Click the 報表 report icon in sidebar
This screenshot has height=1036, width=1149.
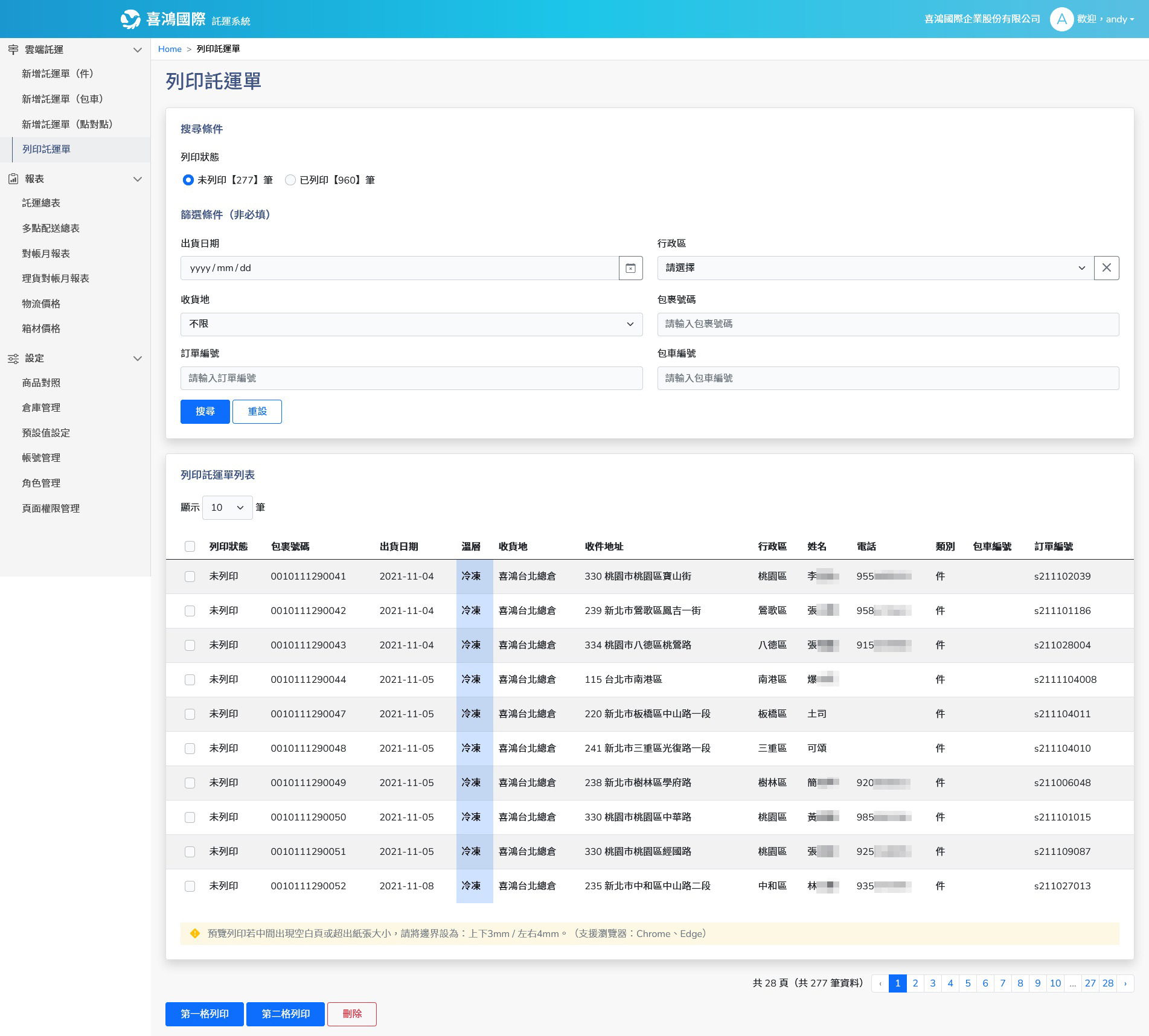(13, 179)
